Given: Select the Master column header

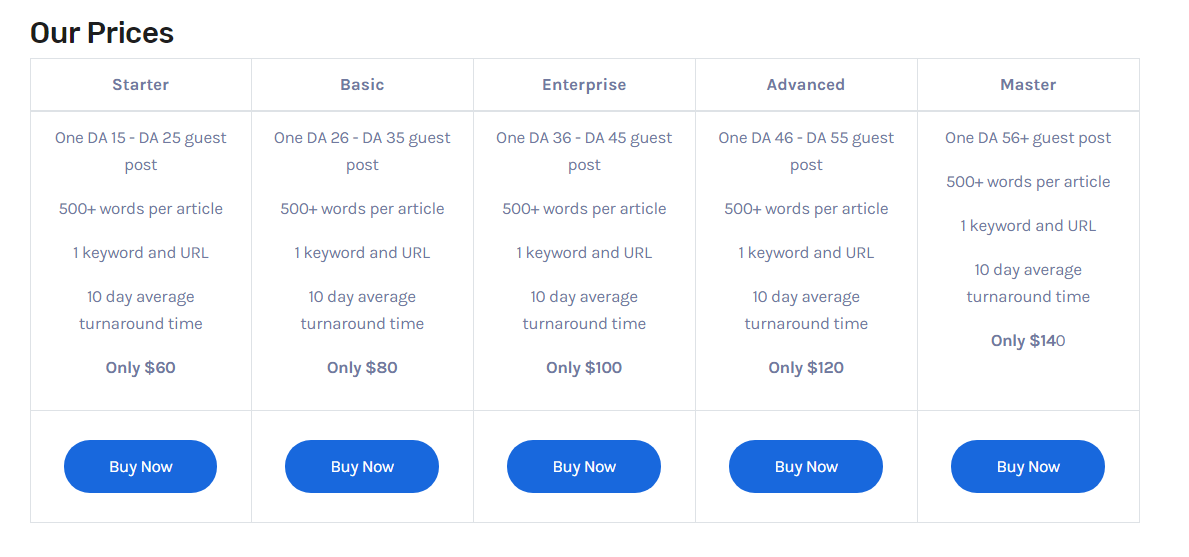Looking at the screenshot, I should point(1028,85).
